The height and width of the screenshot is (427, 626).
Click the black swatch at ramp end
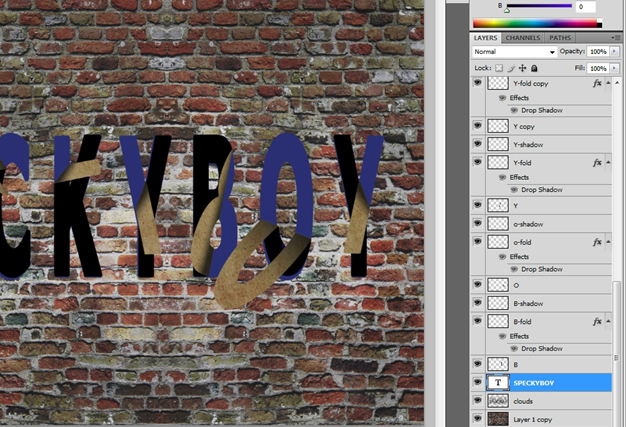[x=599, y=26]
